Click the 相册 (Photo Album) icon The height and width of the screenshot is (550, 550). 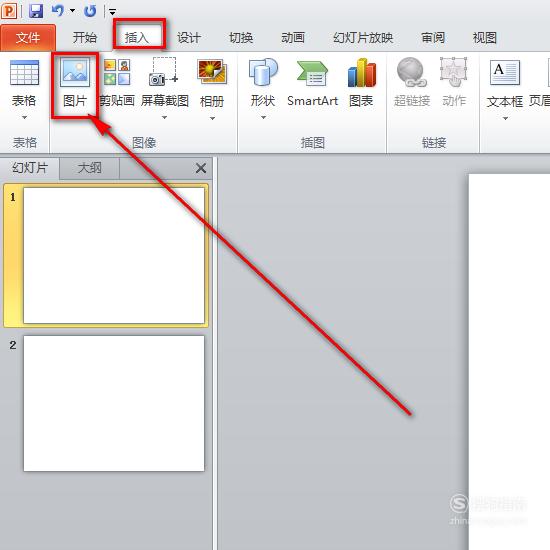[212, 72]
